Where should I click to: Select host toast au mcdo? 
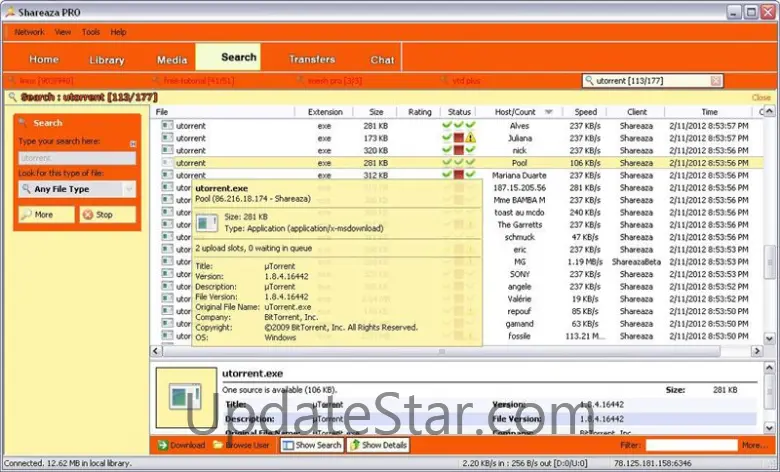(519, 212)
